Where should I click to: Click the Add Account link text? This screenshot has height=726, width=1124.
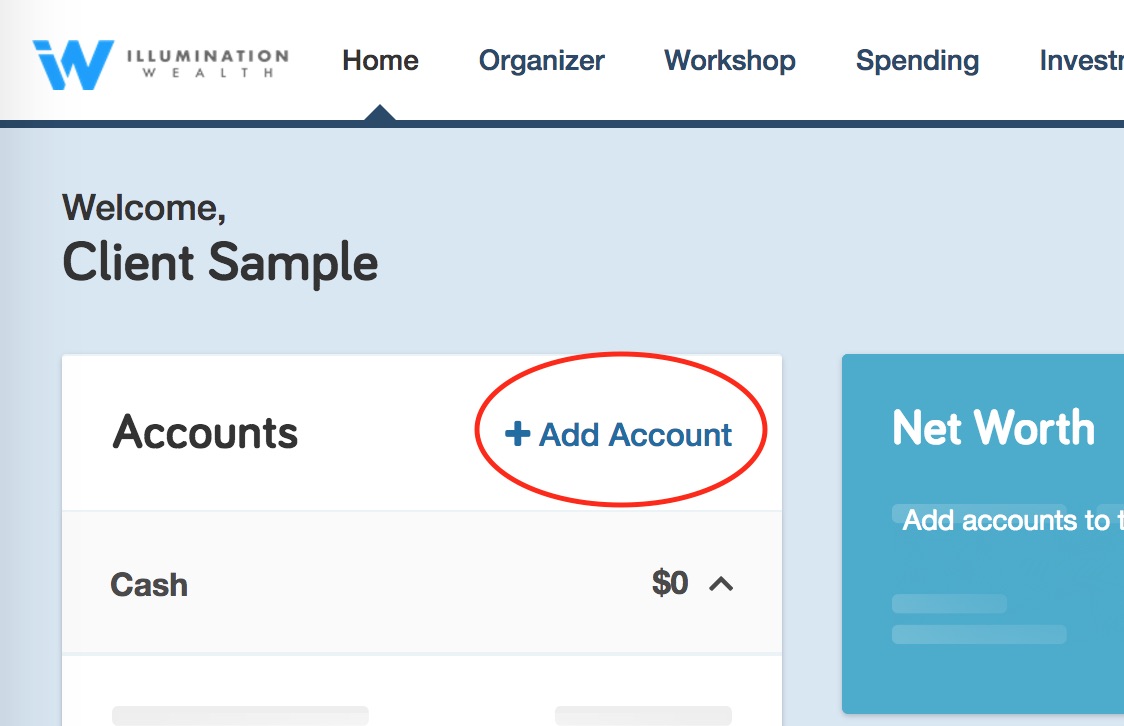(635, 434)
